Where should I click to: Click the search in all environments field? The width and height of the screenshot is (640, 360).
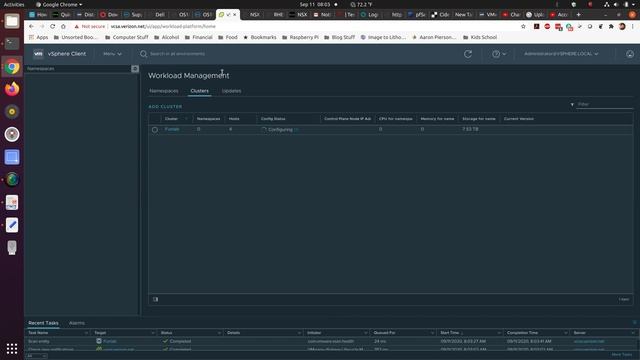(178, 54)
